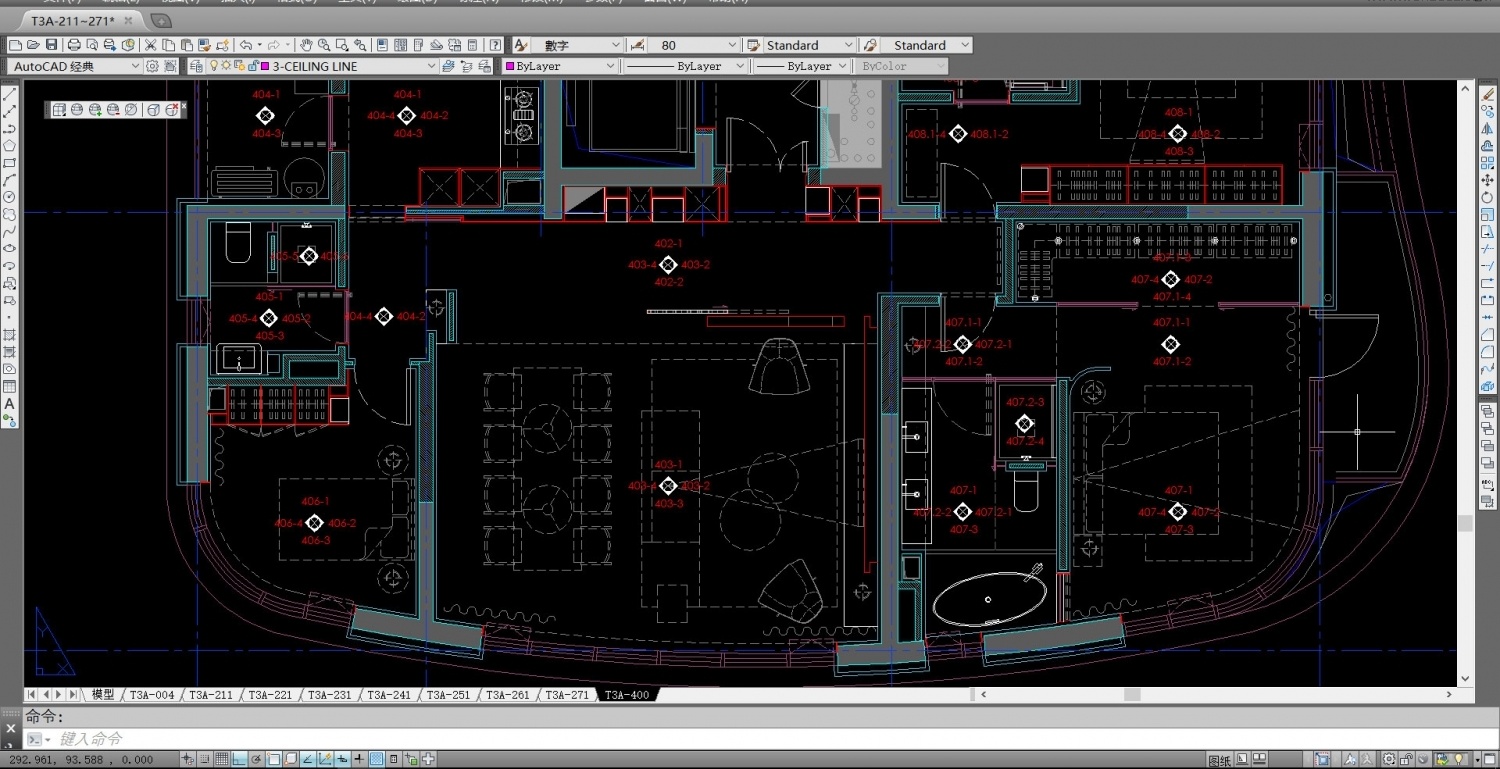Switch to the T3A-271 layout tab
Image resolution: width=1500 pixels, height=769 pixels.
(567, 694)
